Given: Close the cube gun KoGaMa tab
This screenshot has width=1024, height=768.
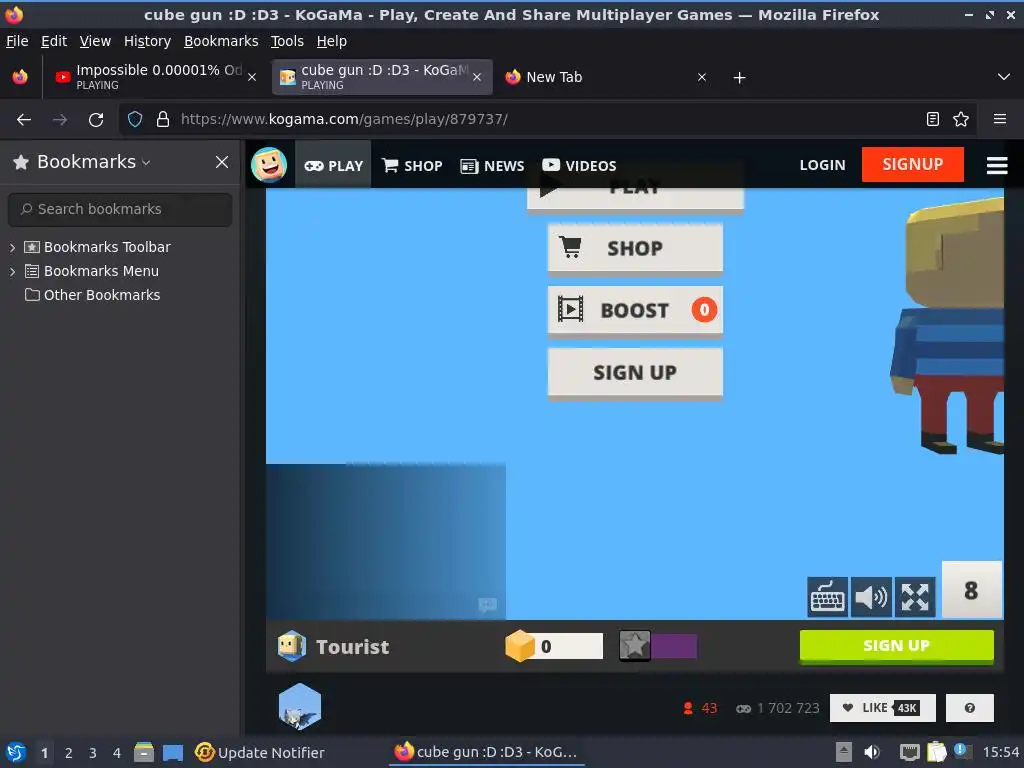Looking at the screenshot, I should (x=477, y=77).
